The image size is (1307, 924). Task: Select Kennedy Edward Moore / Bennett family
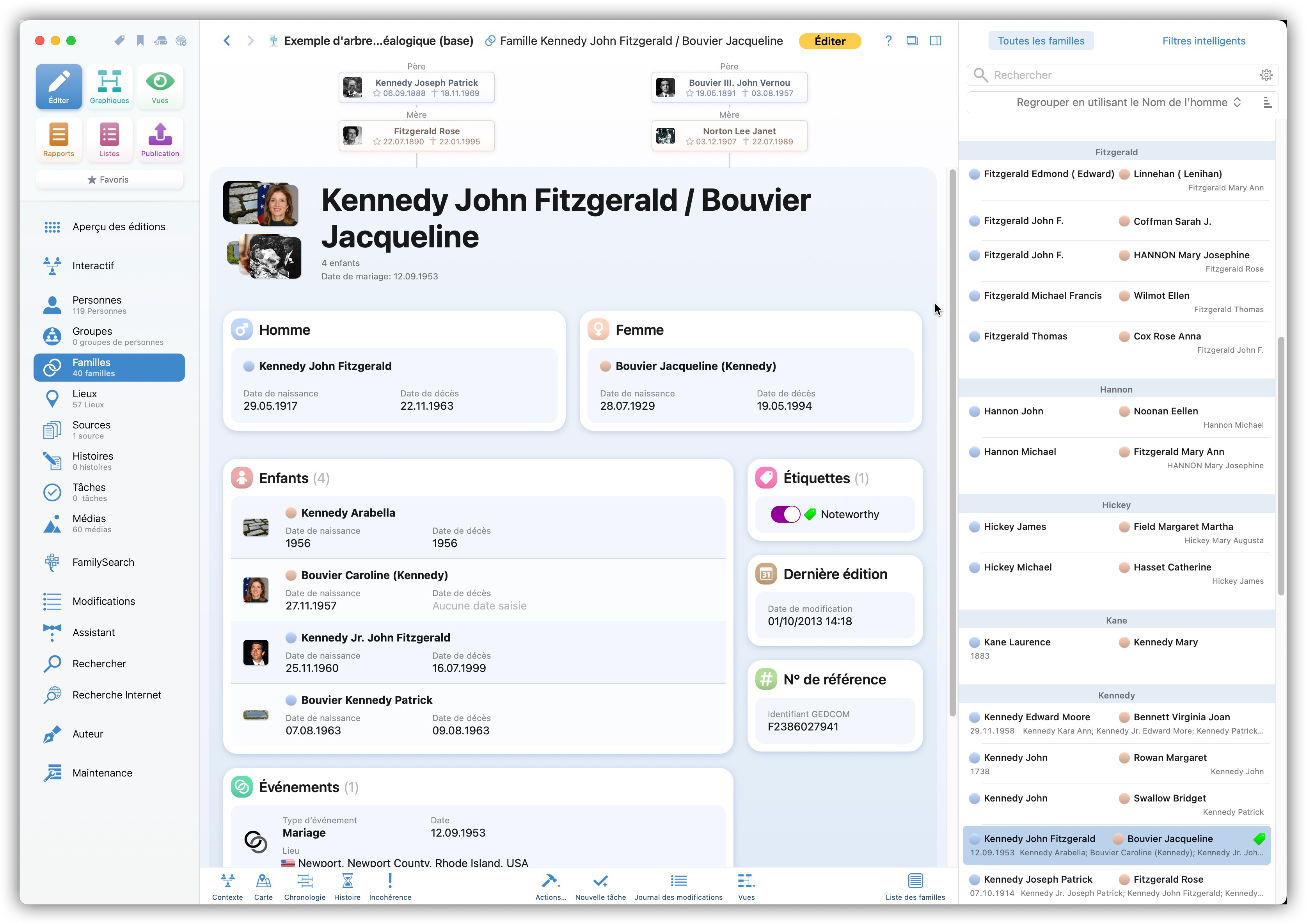(x=1116, y=724)
